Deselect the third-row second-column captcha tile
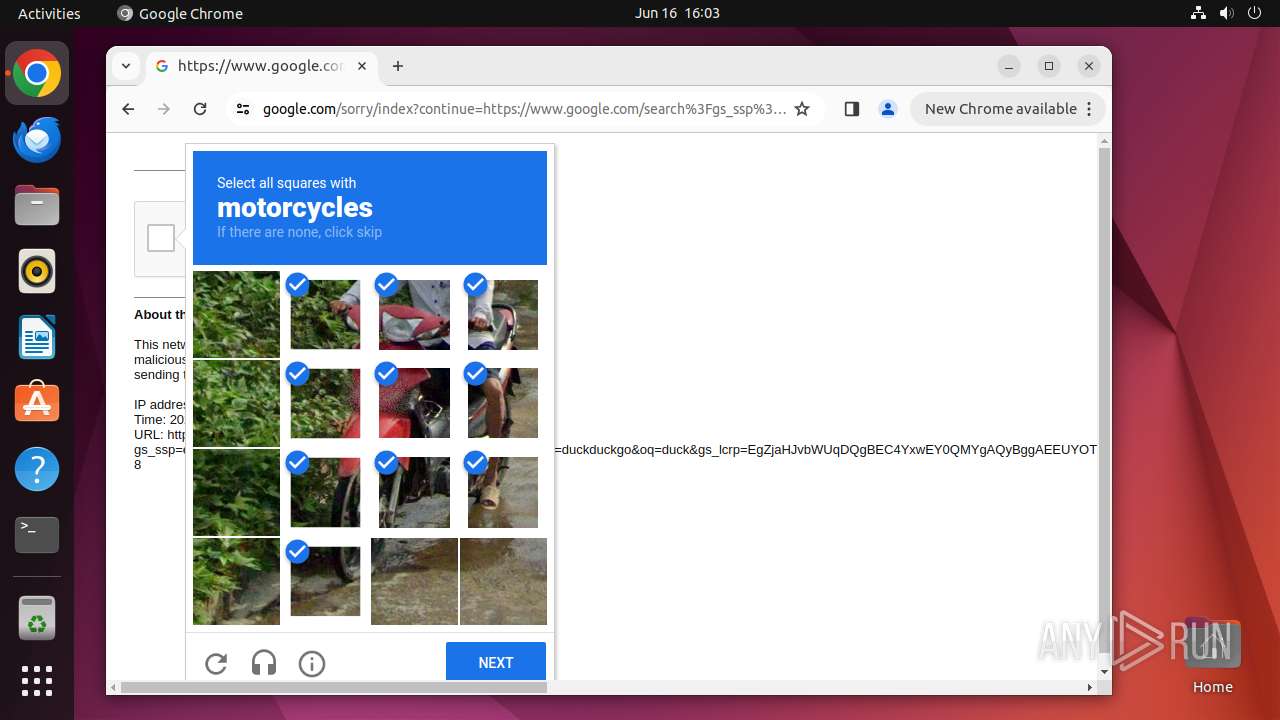This screenshot has height=720, width=1280. coord(325,492)
